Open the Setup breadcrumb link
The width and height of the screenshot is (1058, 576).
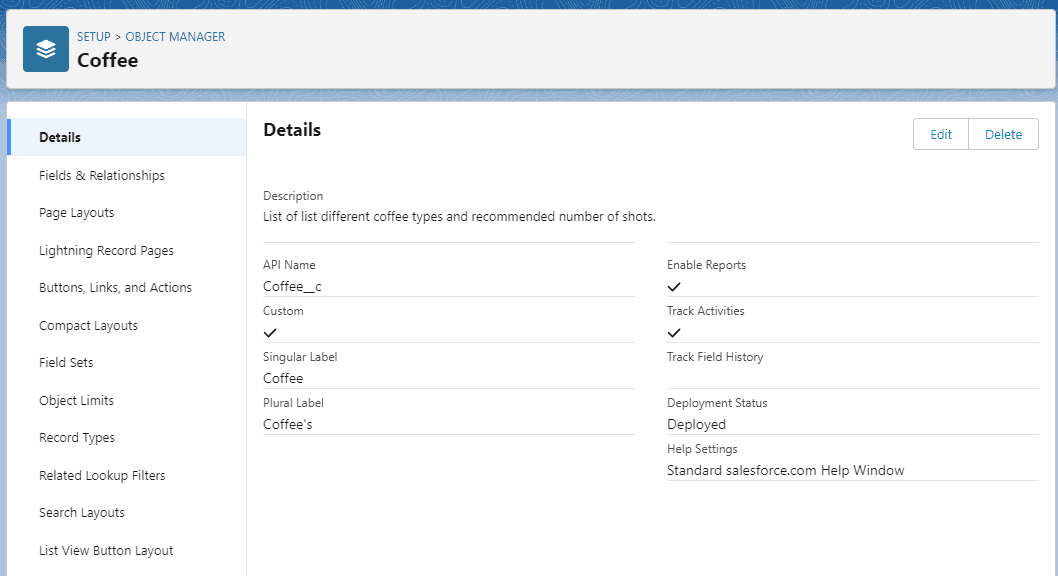pyautogui.click(x=94, y=37)
